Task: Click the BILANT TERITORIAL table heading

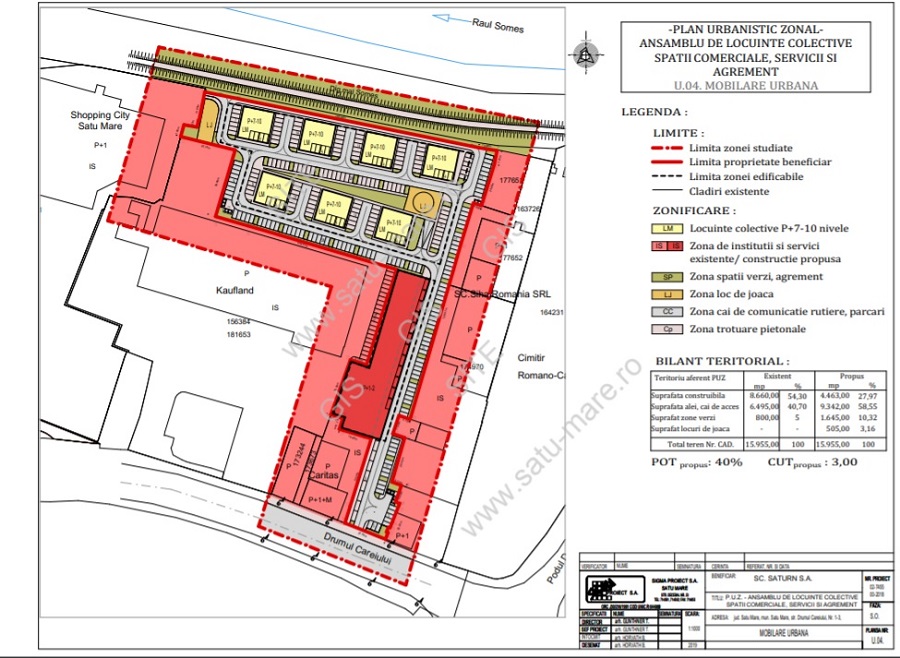Action: click(720, 361)
